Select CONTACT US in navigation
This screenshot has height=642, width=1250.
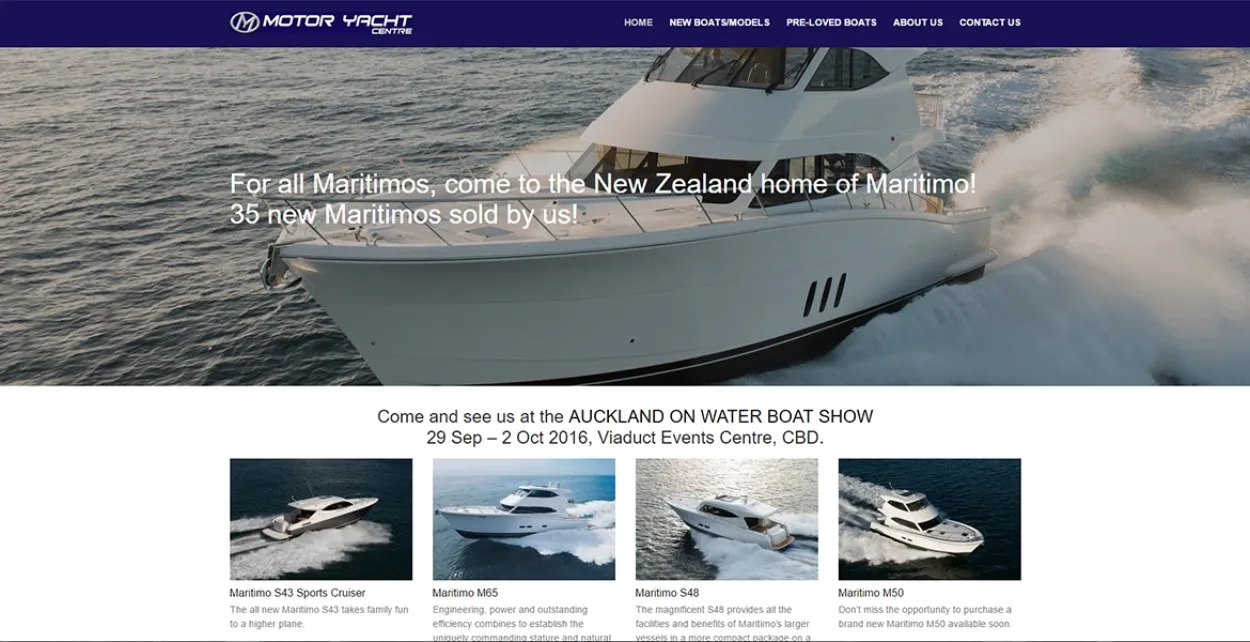click(x=990, y=22)
